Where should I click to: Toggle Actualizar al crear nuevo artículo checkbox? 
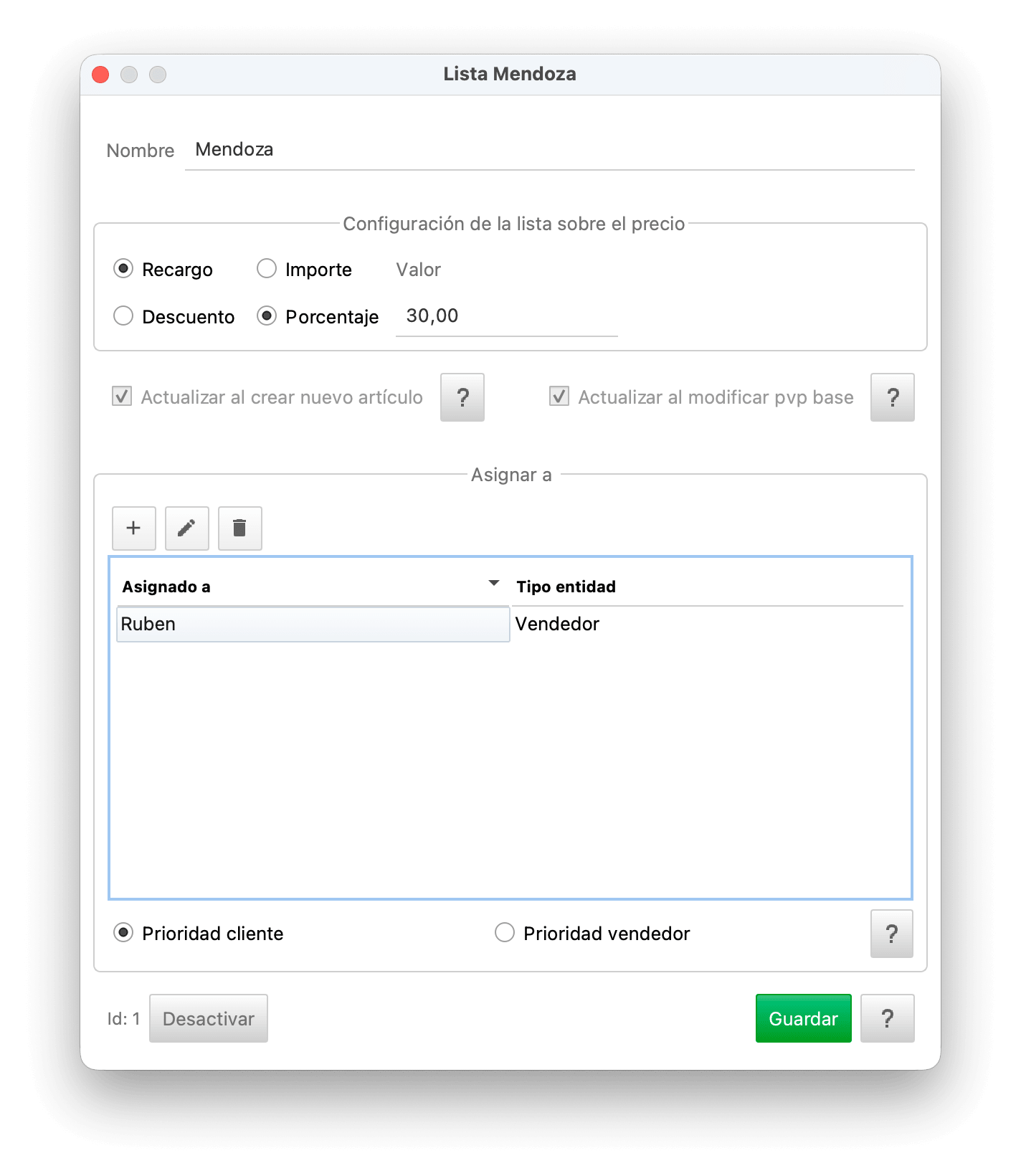click(122, 397)
